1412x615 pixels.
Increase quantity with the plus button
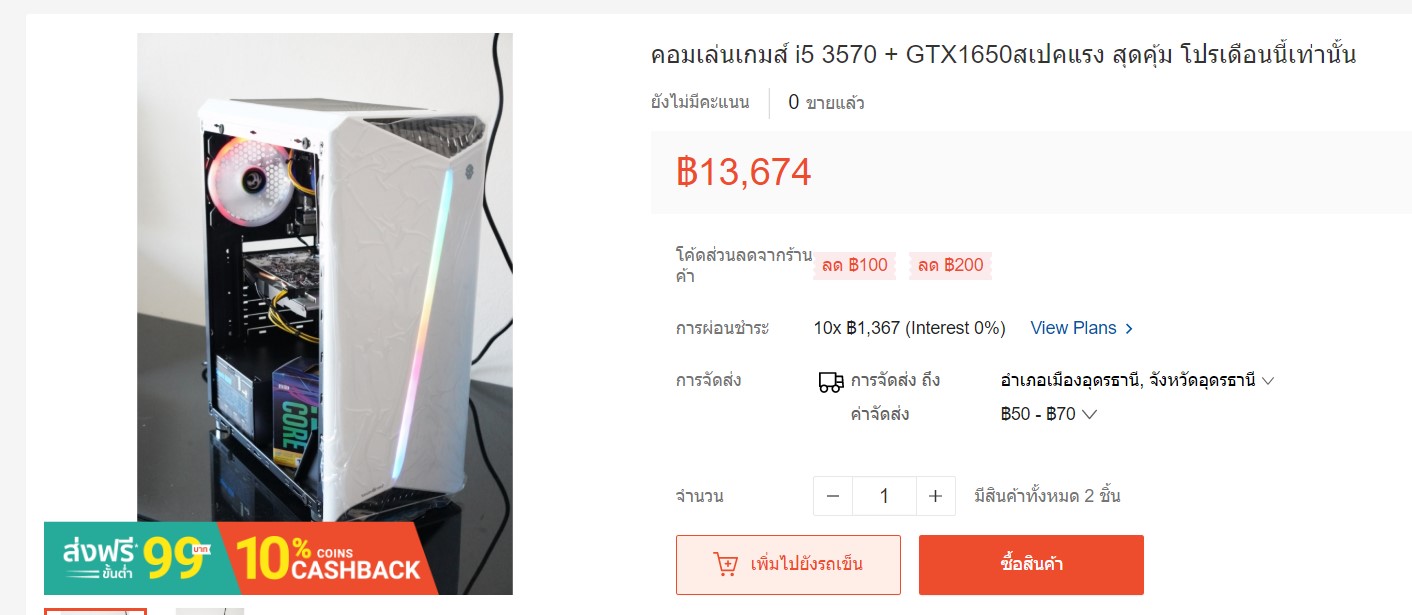[935, 496]
